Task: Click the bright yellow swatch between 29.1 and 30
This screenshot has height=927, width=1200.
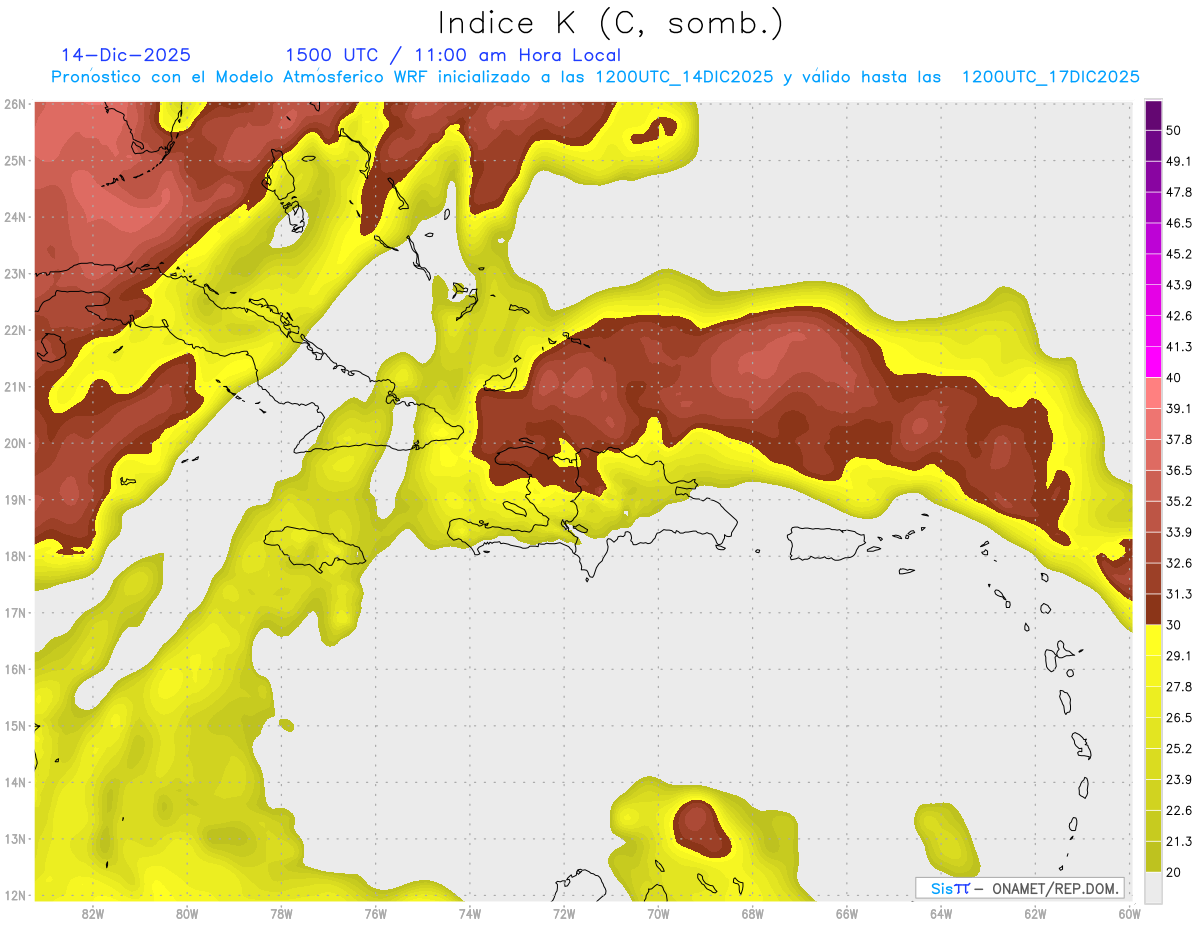Action: [1153, 641]
